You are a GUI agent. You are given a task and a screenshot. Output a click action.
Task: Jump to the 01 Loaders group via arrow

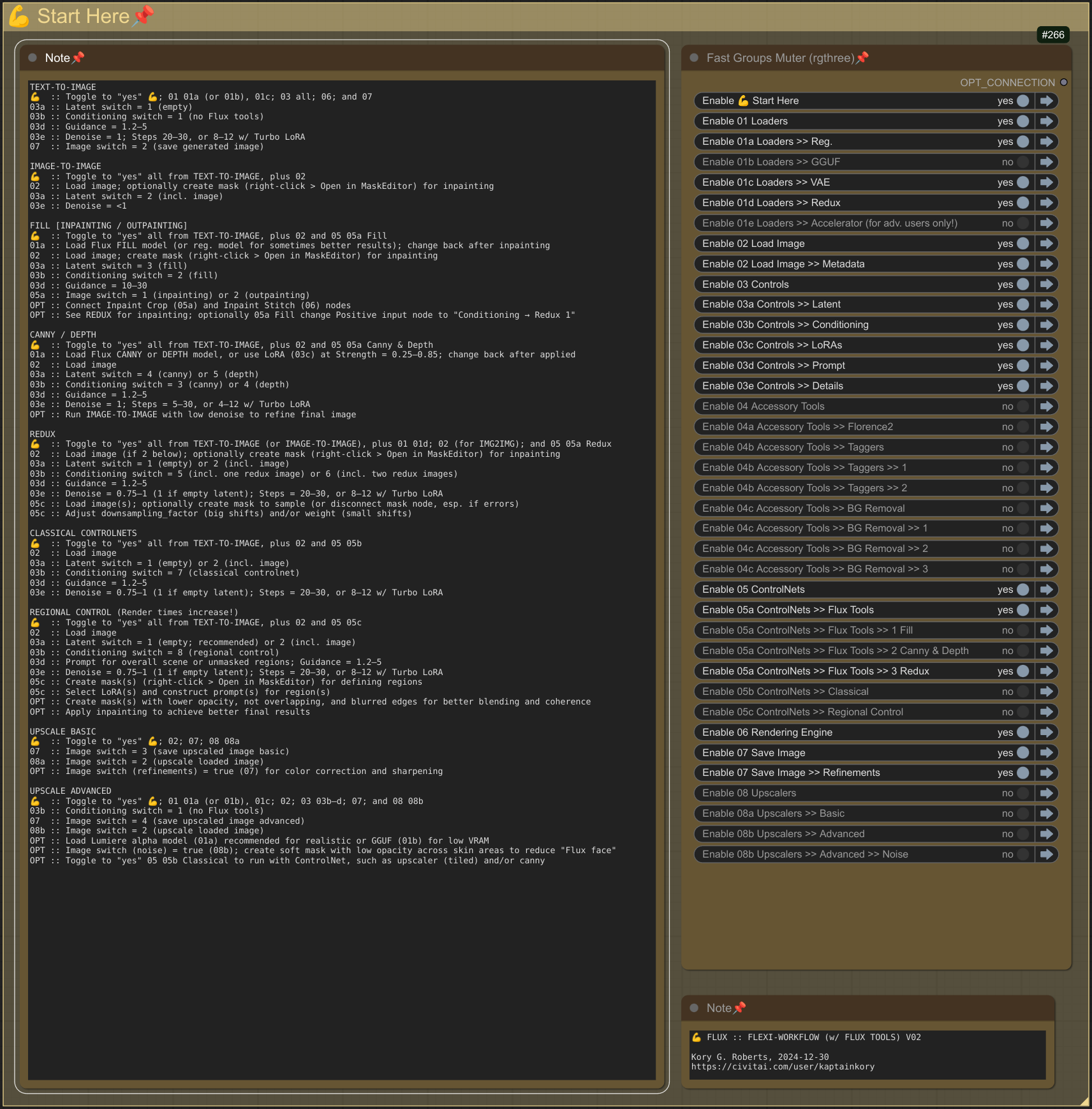point(1046,121)
